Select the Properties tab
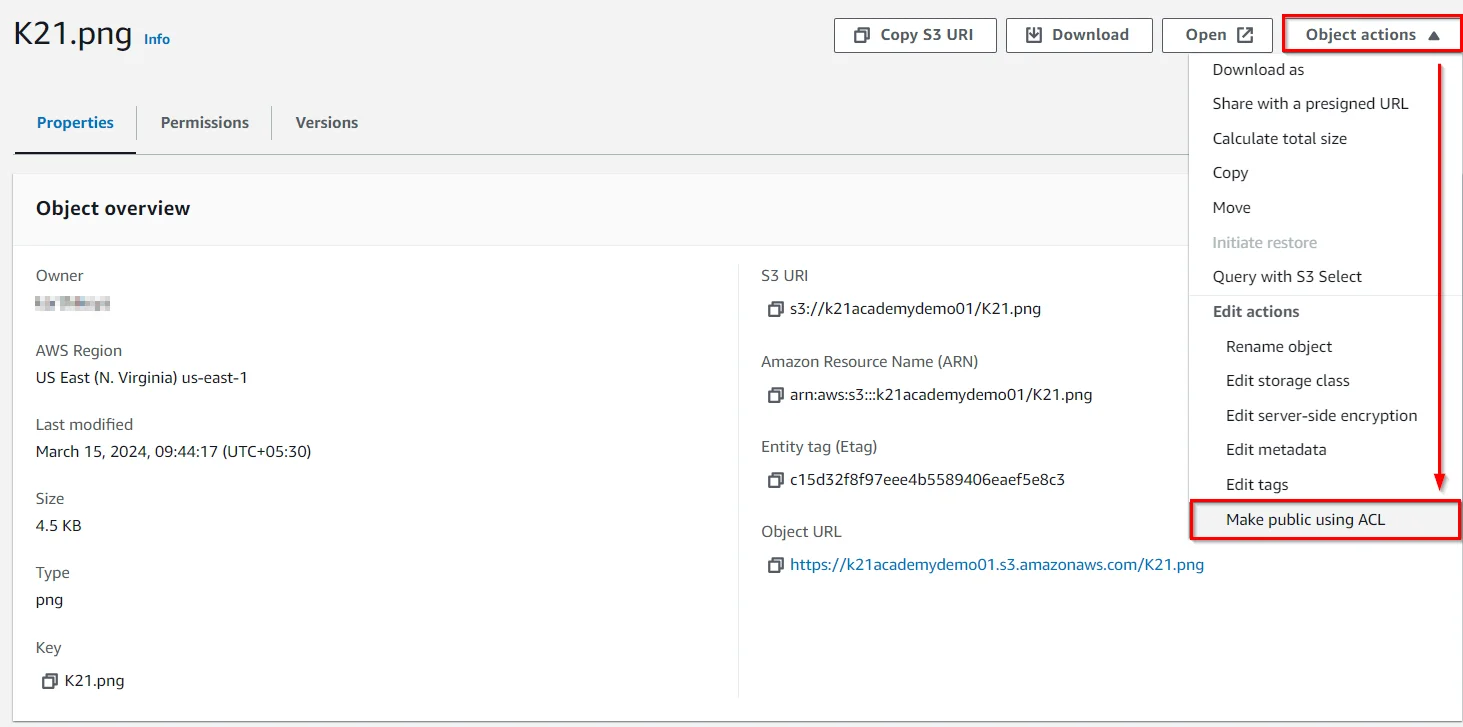This screenshot has height=727, width=1463. 75,123
